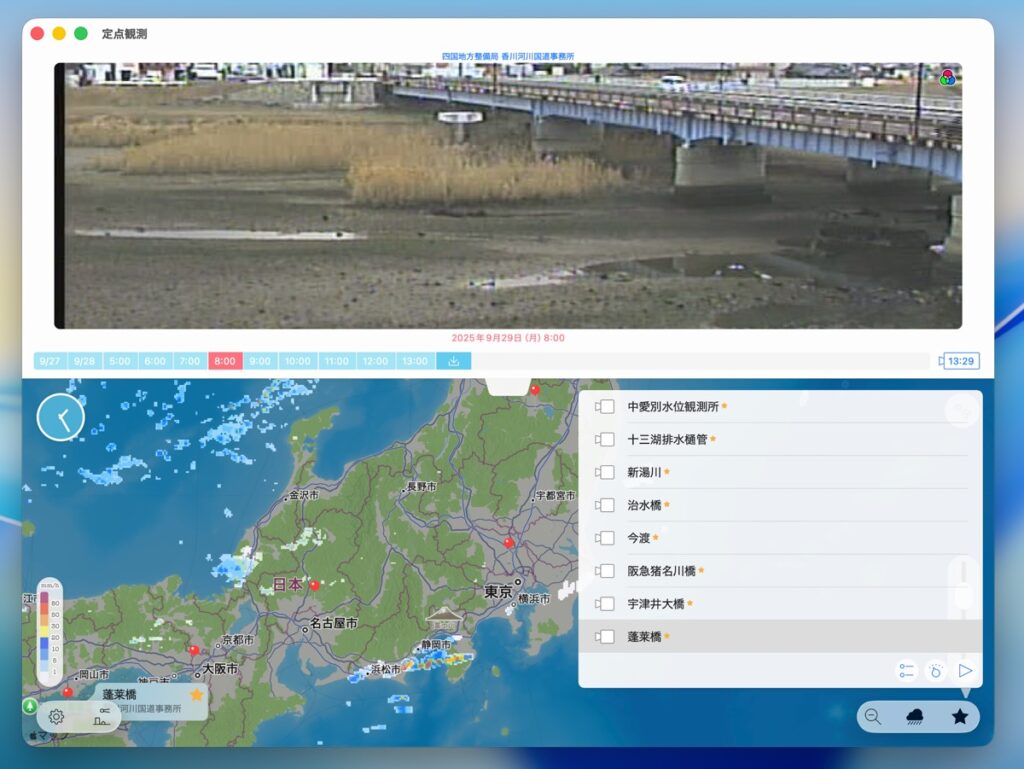Viewport: 1024px width, 769px height.
Task: Click the live 13:29 camera time button
Action: coord(960,361)
